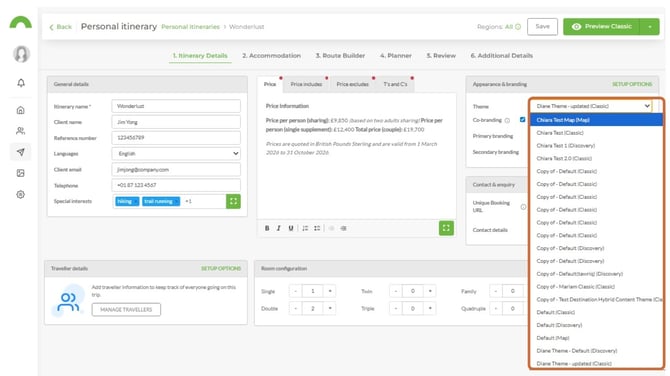
Task: Click the info icon beside Co-branding
Action: point(507,120)
